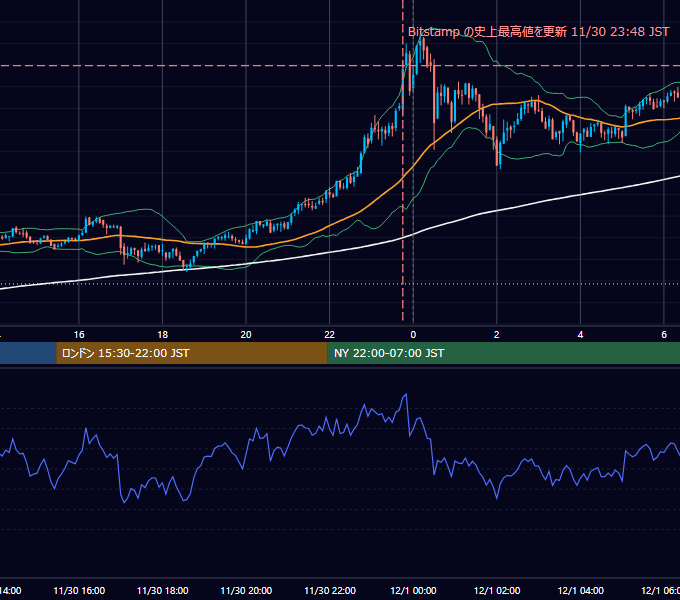The width and height of the screenshot is (680, 600).
Task: Click hour label 16 on upper axis
Action: 79,335
